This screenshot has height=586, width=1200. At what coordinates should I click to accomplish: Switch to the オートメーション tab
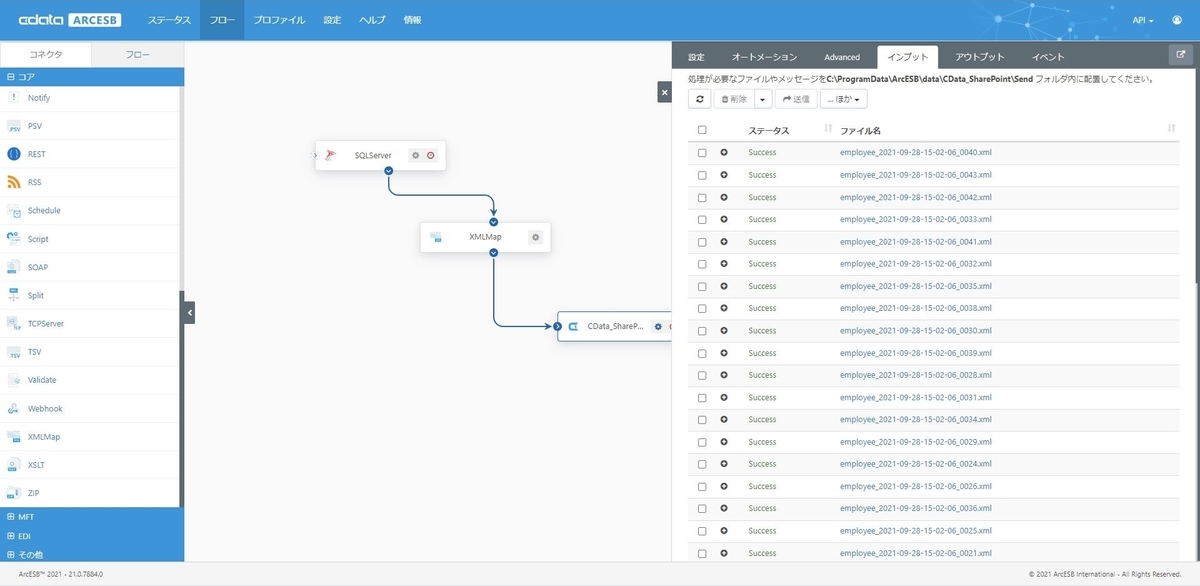(x=764, y=57)
